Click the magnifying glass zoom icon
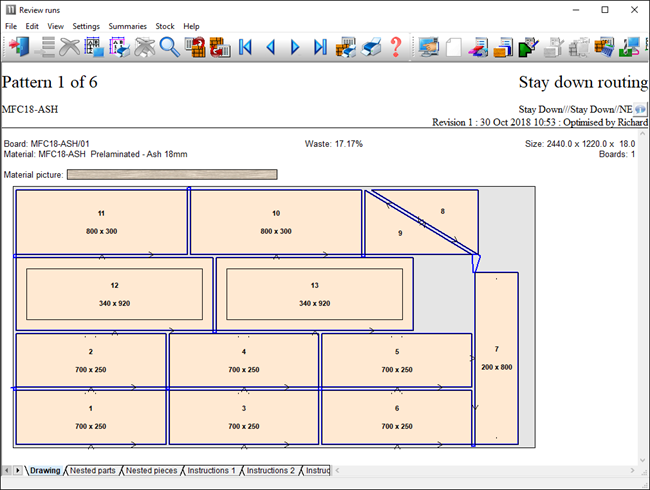The width and height of the screenshot is (650, 490). pos(169,47)
